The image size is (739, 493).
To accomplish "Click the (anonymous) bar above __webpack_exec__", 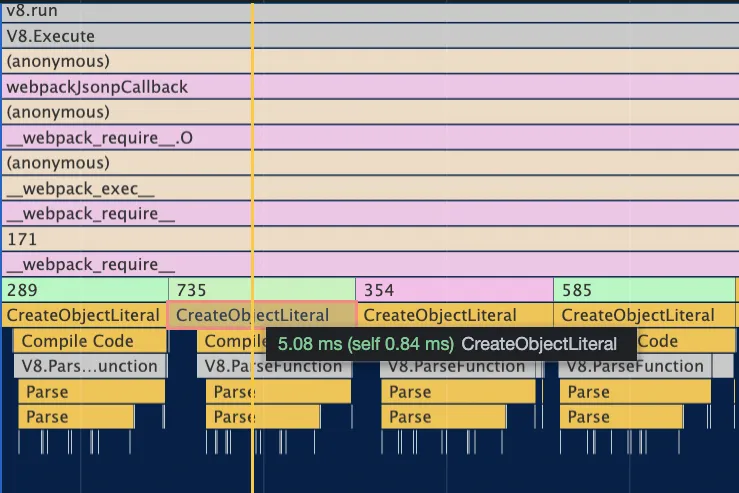I will tap(370, 163).
